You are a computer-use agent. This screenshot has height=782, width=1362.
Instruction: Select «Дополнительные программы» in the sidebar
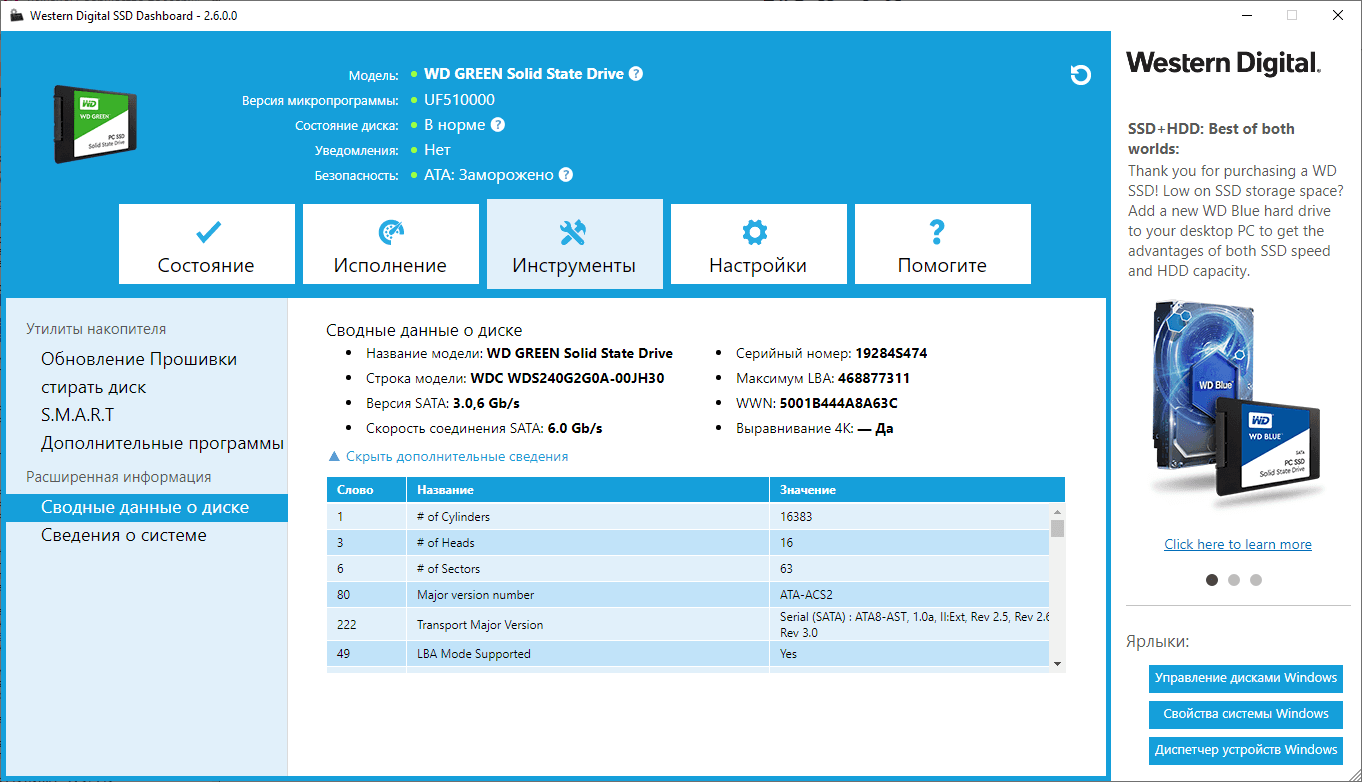163,443
